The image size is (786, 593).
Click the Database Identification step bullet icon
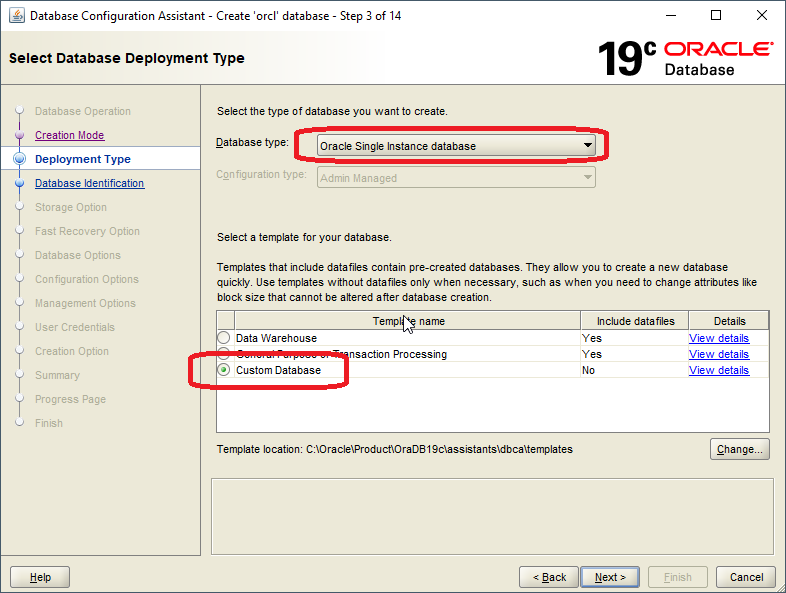point(19,183)
